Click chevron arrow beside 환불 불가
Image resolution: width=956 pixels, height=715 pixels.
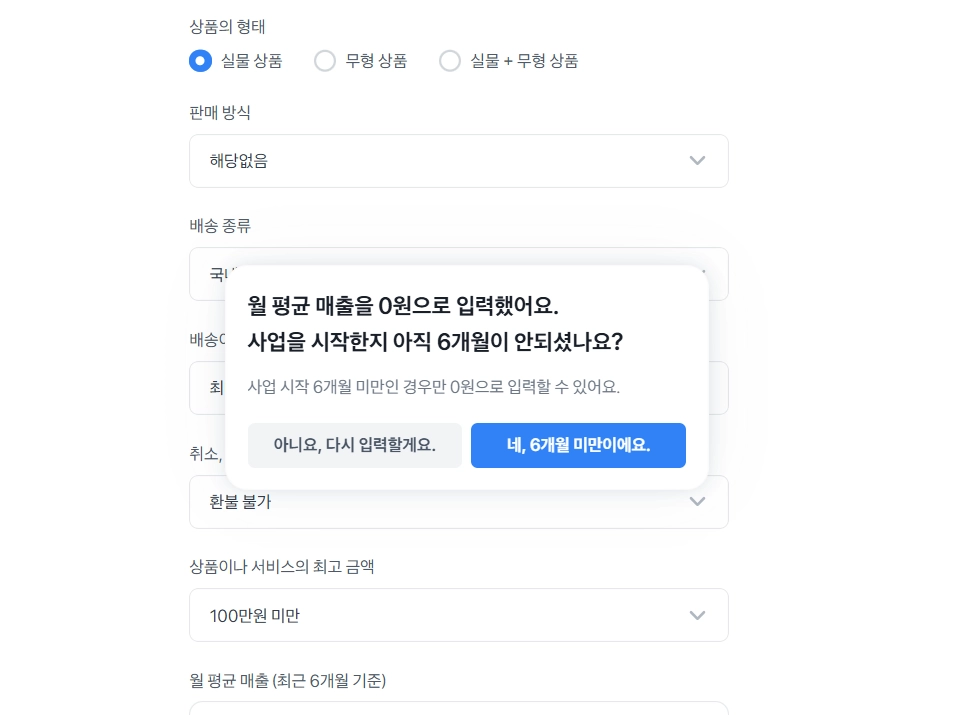pos(697,502)
